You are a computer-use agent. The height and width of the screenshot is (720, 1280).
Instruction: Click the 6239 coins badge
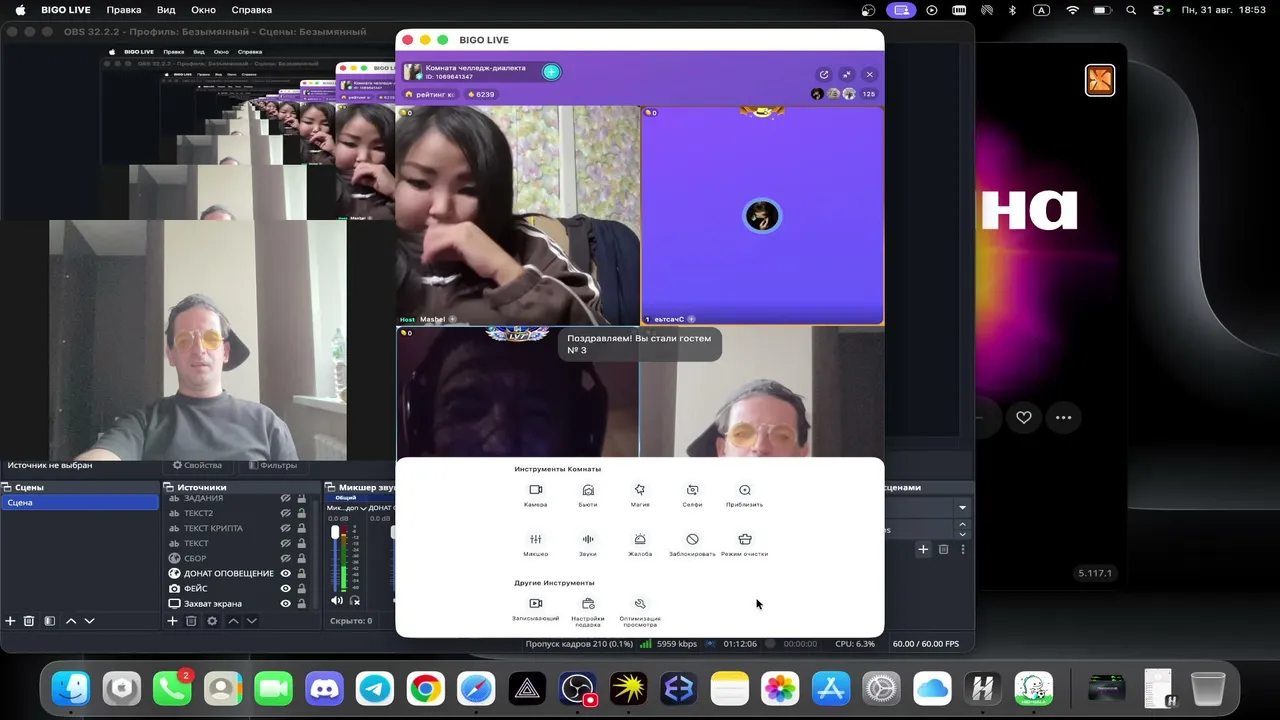tap(480, 94)
